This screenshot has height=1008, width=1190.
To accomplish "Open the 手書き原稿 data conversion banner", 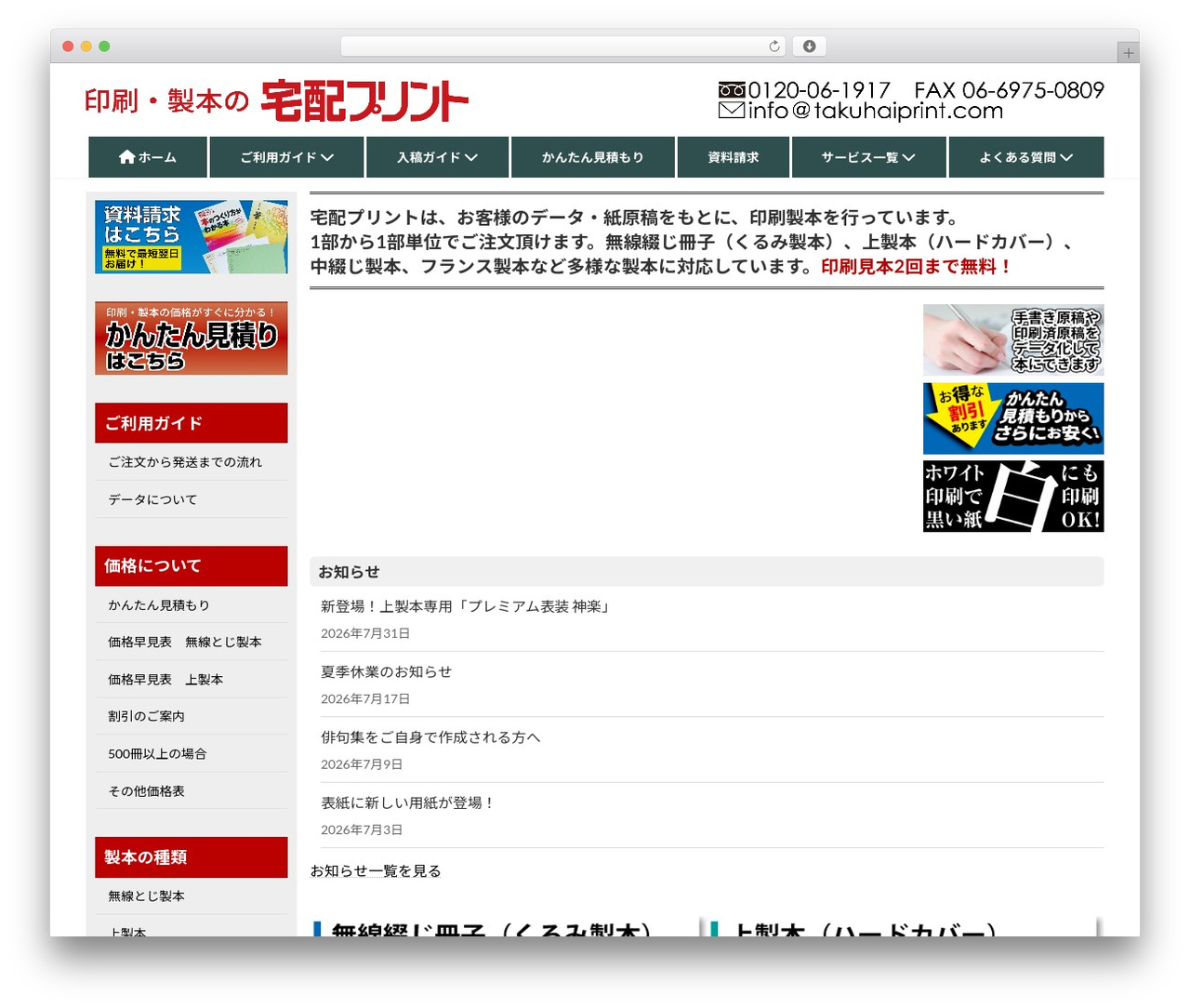I will (1013, 339).
